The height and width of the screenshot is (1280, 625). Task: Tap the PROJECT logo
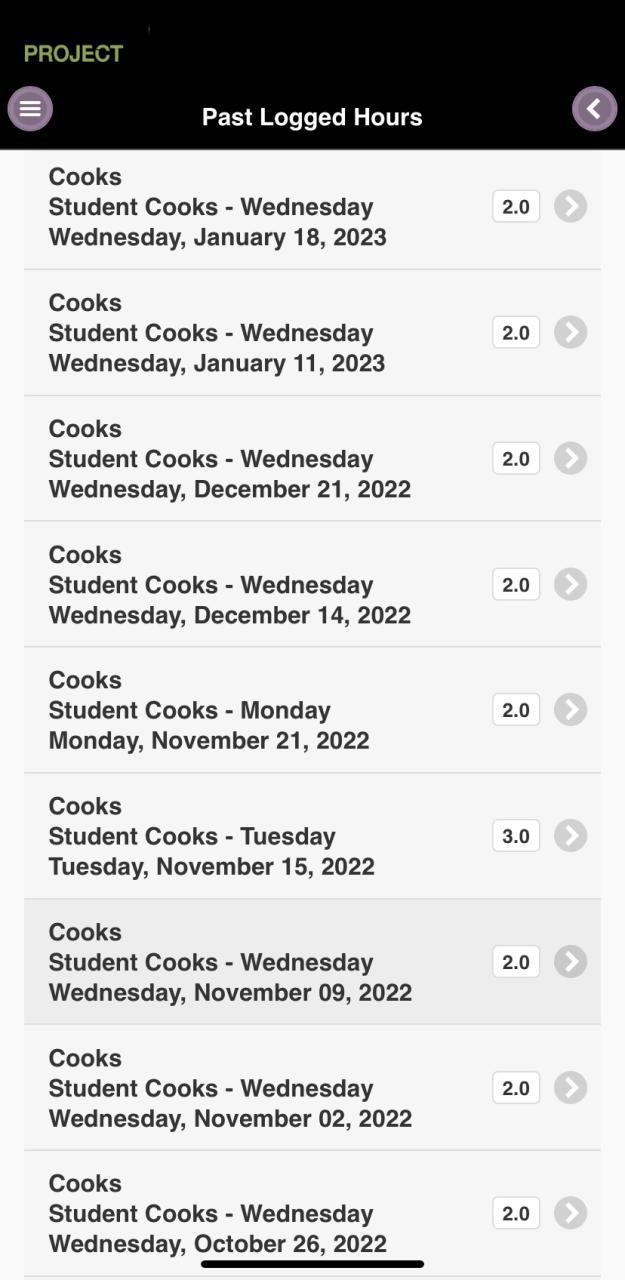[x=73, y=54]
